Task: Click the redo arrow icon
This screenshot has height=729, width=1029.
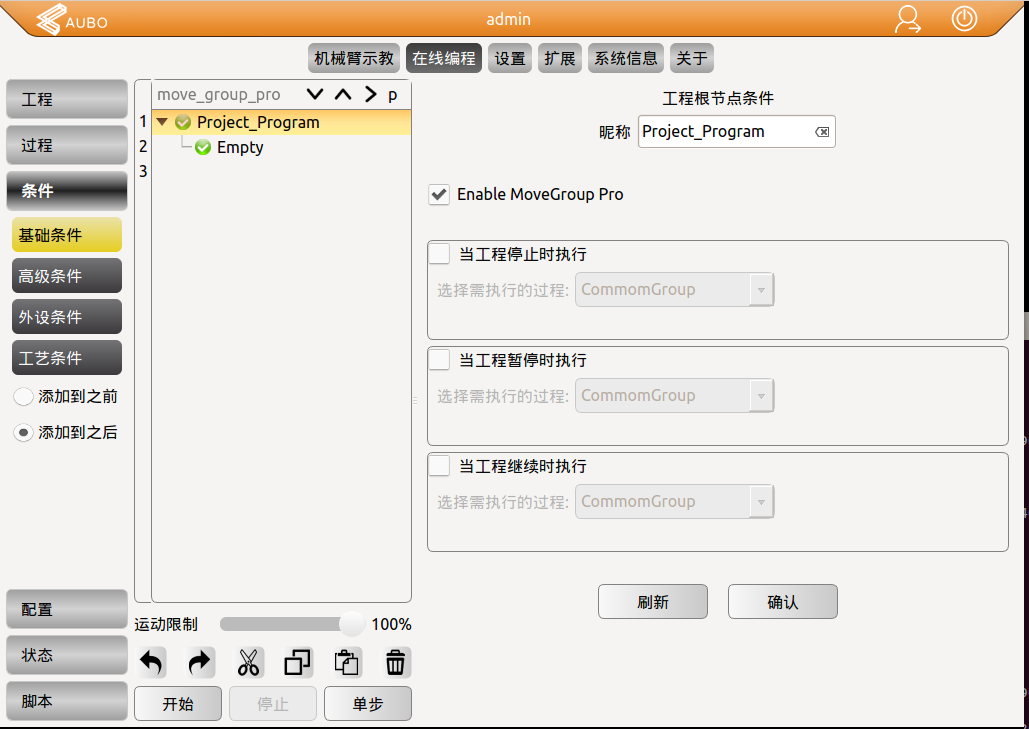Action: pos(199,662)
